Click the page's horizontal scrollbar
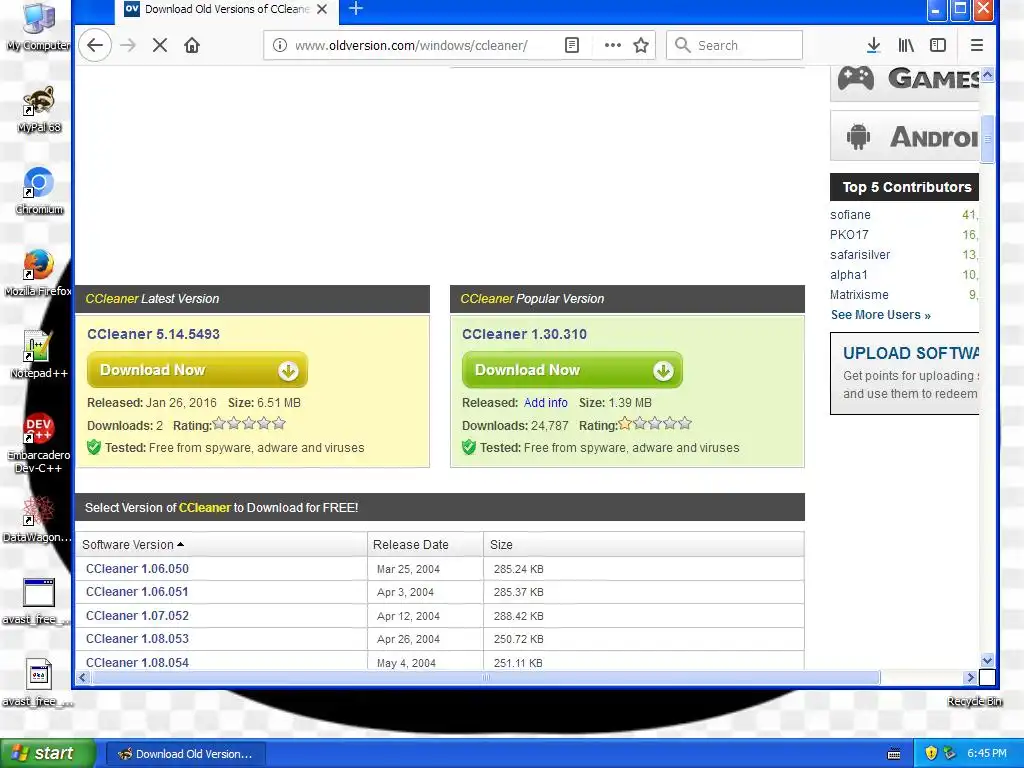The width and height of the screenshot is (1024, 768). (486, 677)
